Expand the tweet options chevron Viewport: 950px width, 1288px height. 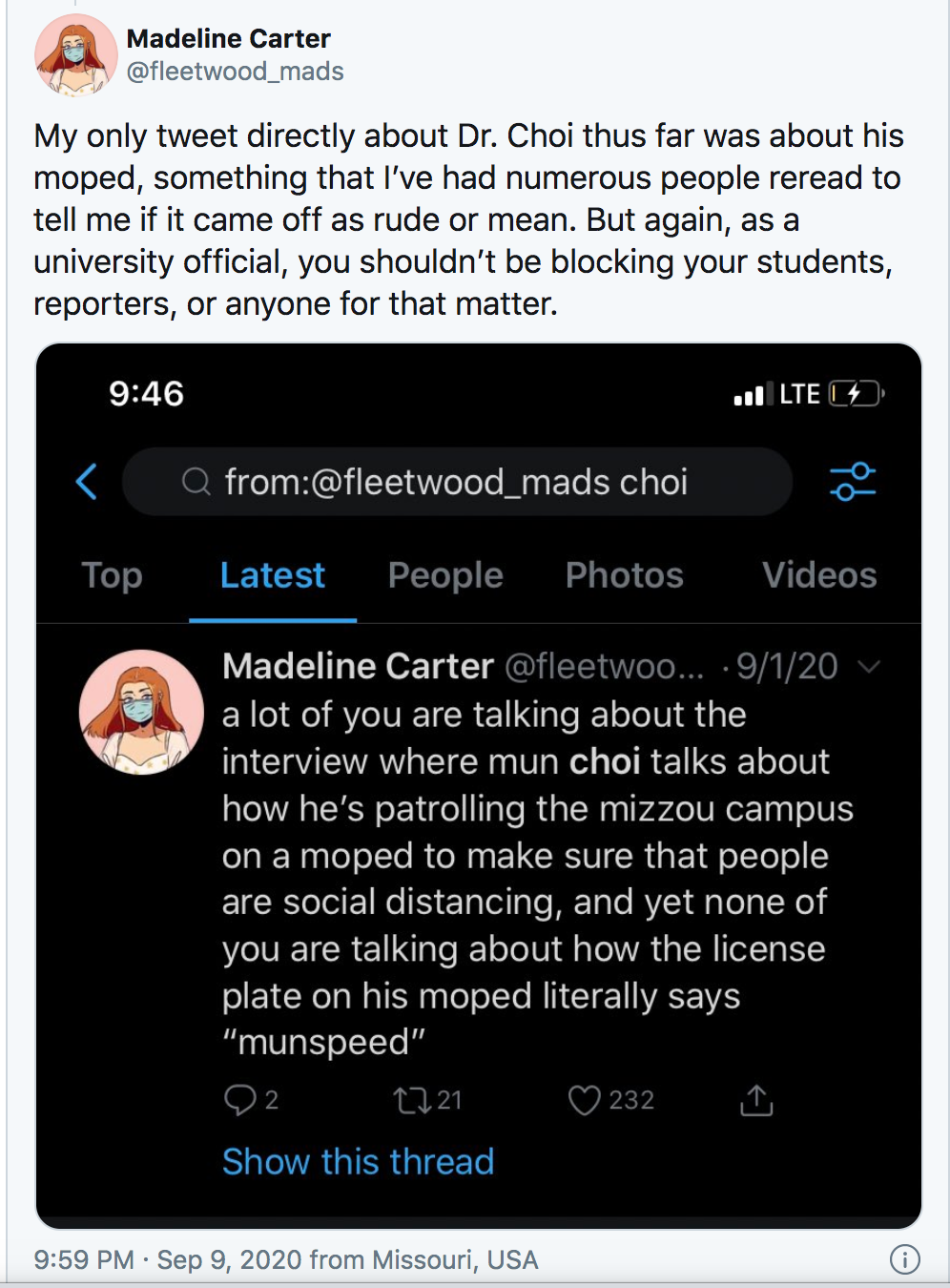pos(869,666)
